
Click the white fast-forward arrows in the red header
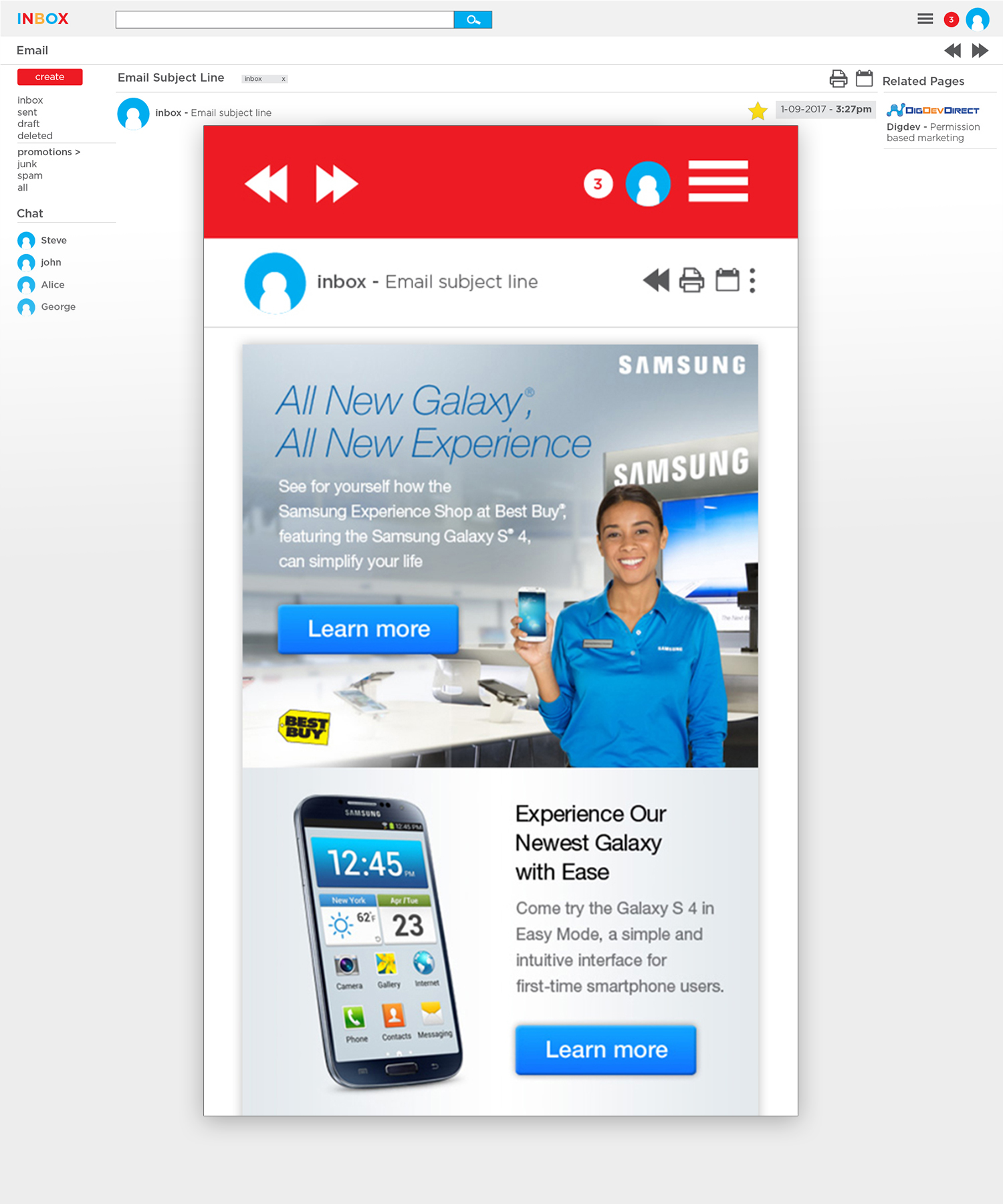click(337, 183)
